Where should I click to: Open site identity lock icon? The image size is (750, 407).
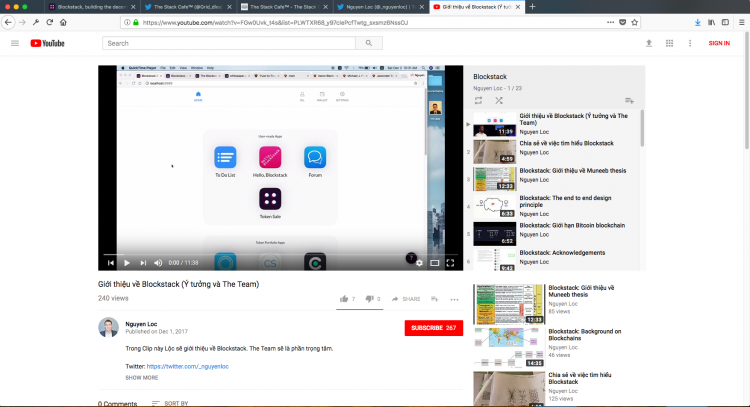point(136,22)
